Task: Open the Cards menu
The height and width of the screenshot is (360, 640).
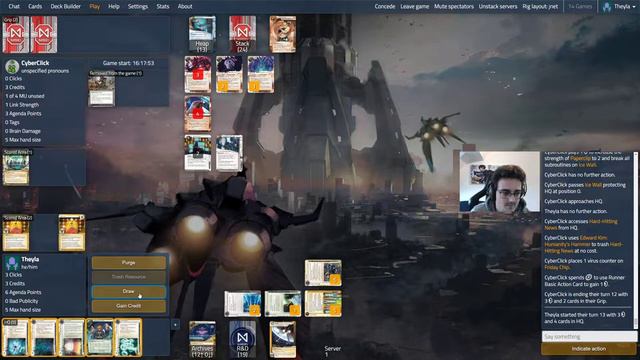Action: coord(35,7)
